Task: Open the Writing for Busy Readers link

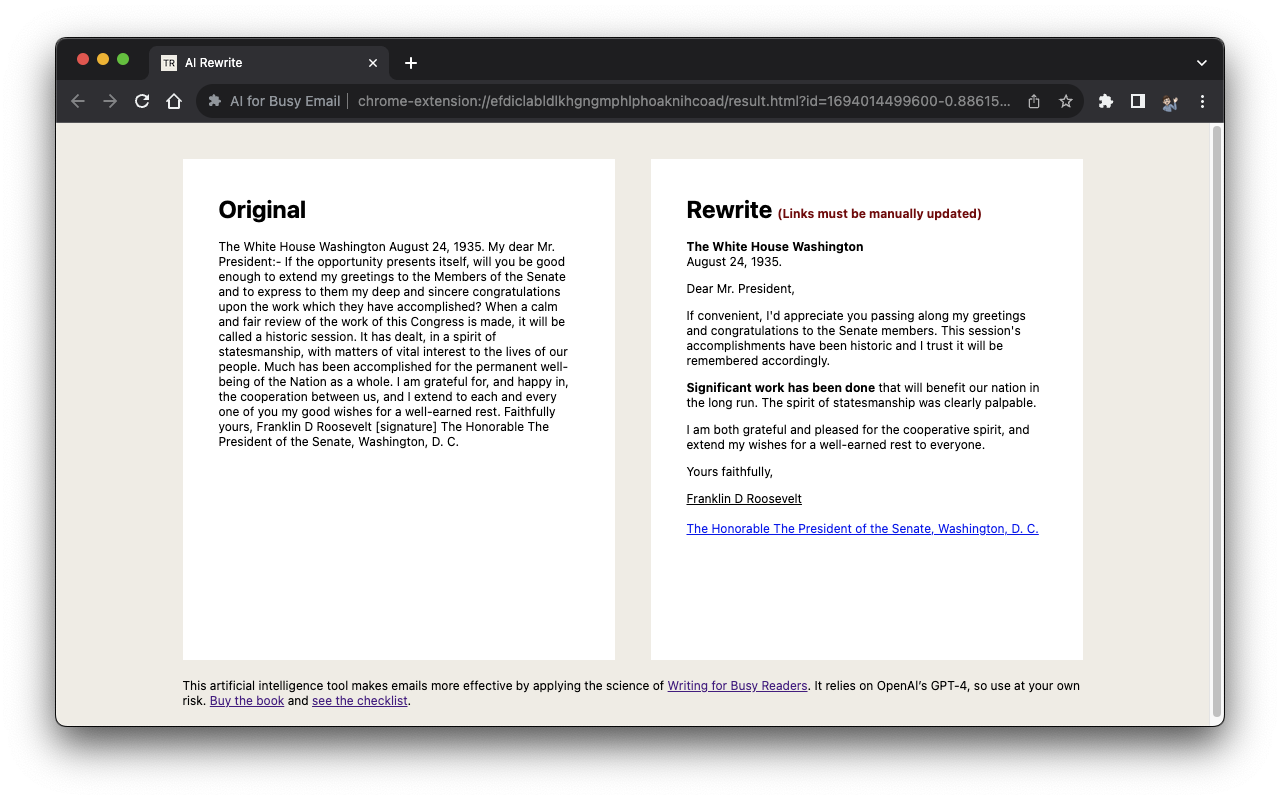Action: click(x=737, y=685)
